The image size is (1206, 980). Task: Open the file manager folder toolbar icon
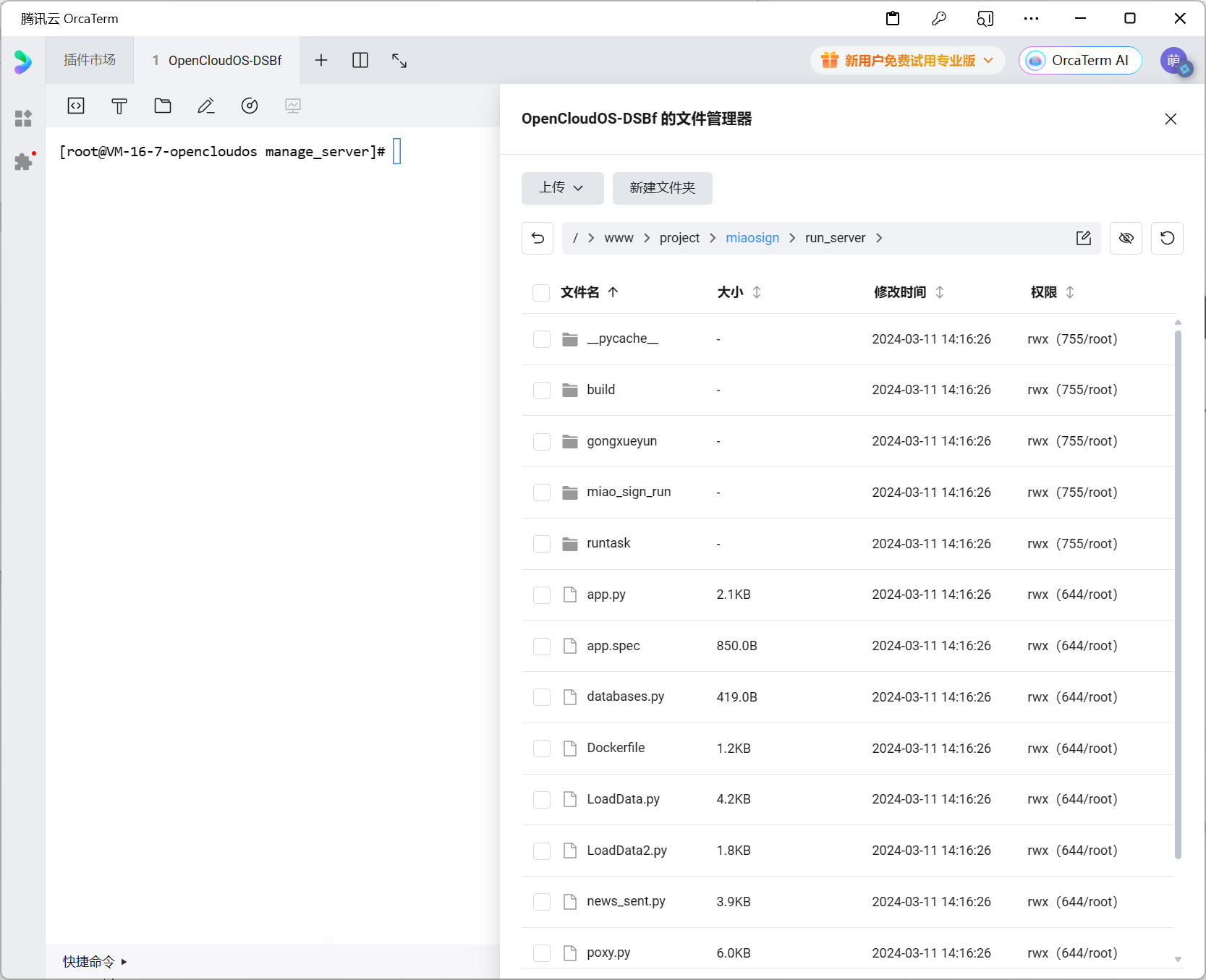coord(163,106)
